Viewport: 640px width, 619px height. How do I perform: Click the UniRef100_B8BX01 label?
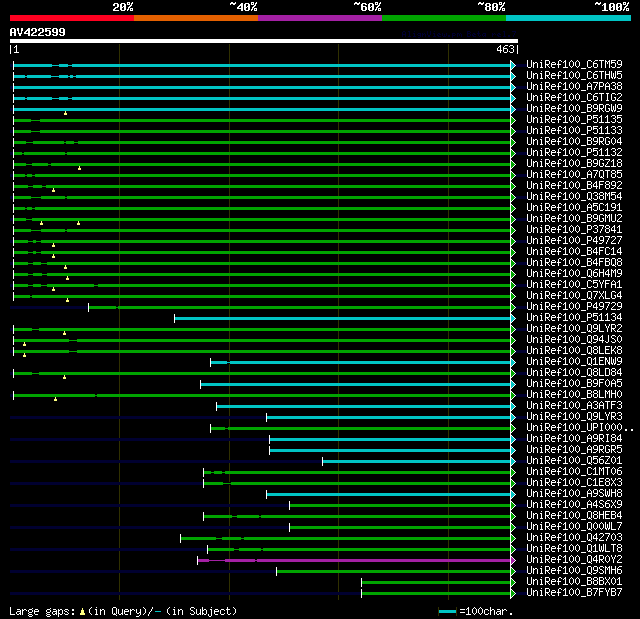(574, 582)
